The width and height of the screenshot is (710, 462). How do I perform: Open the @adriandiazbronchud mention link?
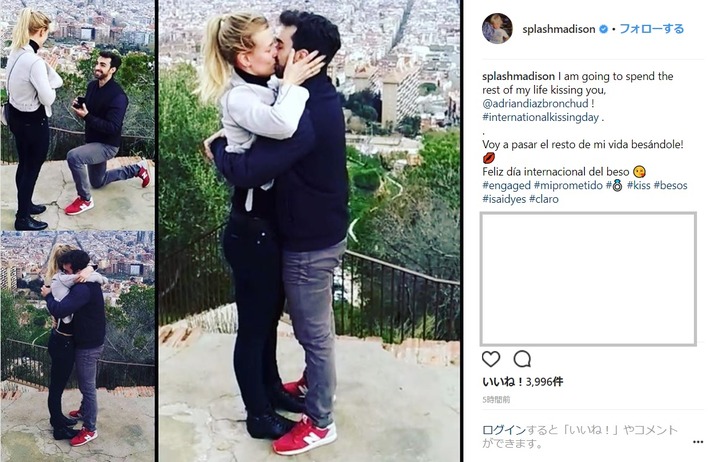pos(535,104)
